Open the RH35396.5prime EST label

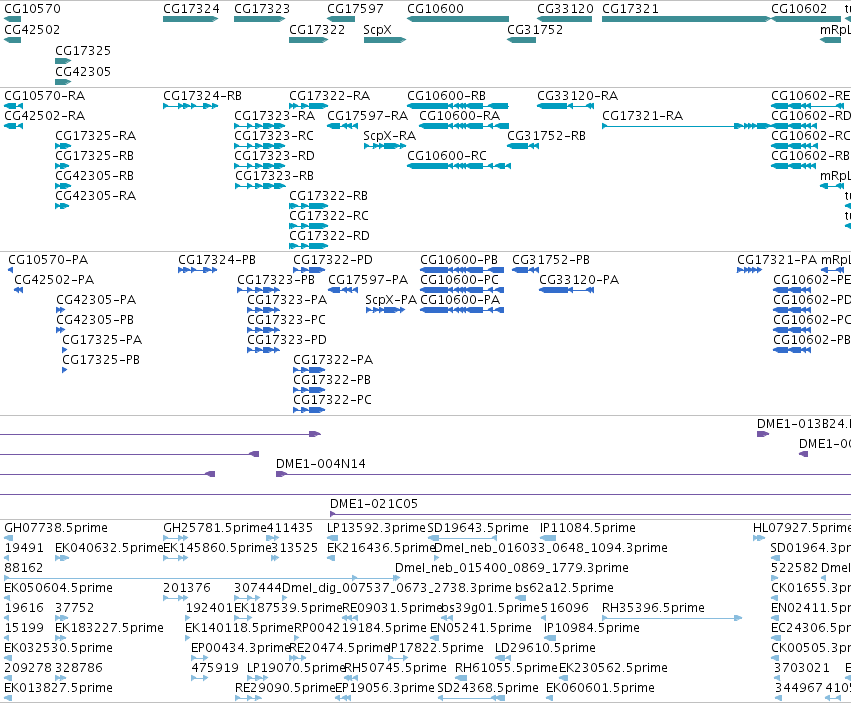pos(653,608)
